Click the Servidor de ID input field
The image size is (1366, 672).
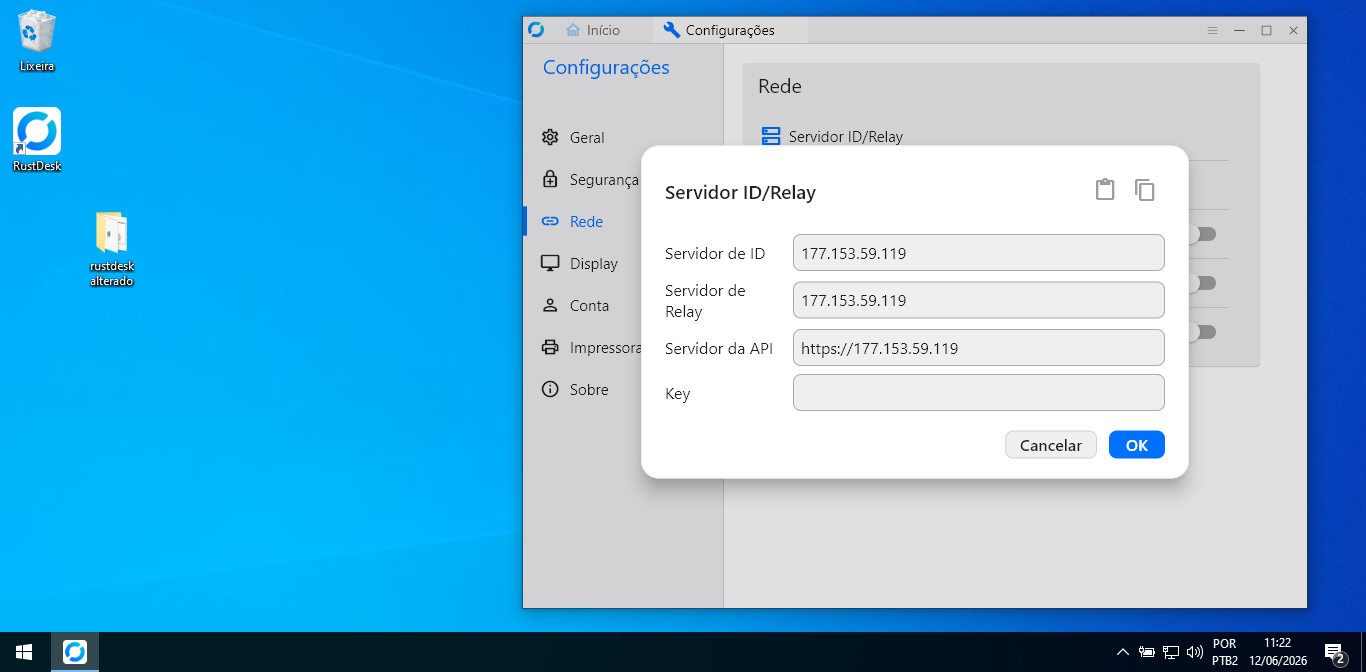point(979,253)
